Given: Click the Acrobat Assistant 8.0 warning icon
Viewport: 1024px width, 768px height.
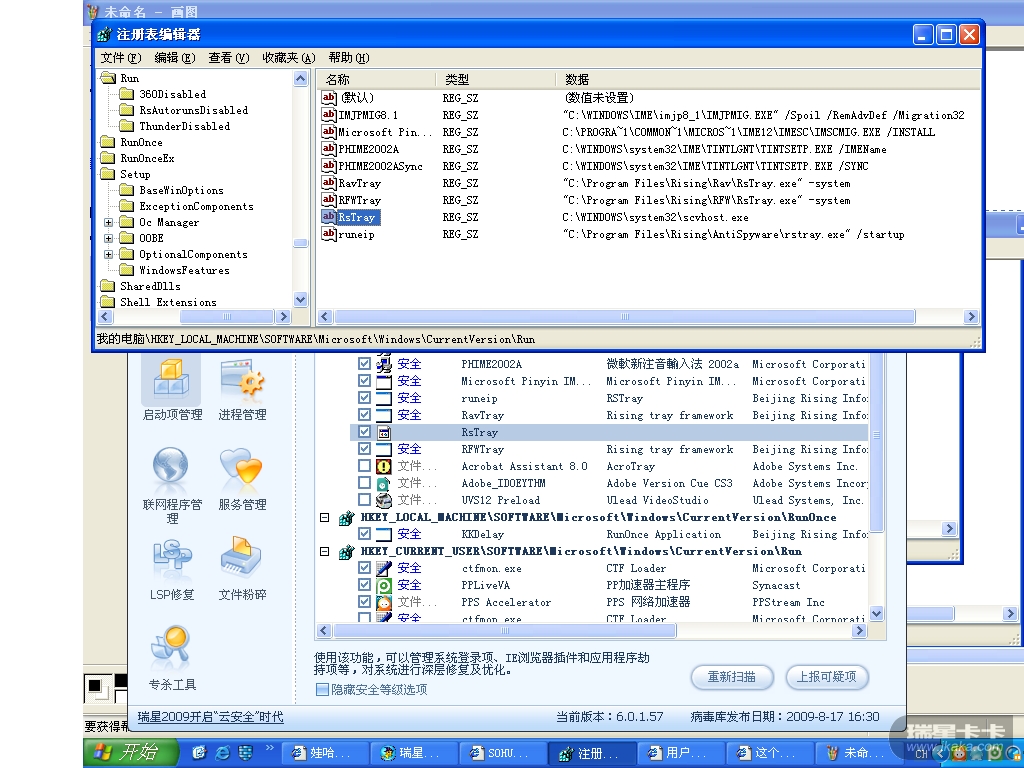Looking at the screenshot, I should click(x=384, y=466).
